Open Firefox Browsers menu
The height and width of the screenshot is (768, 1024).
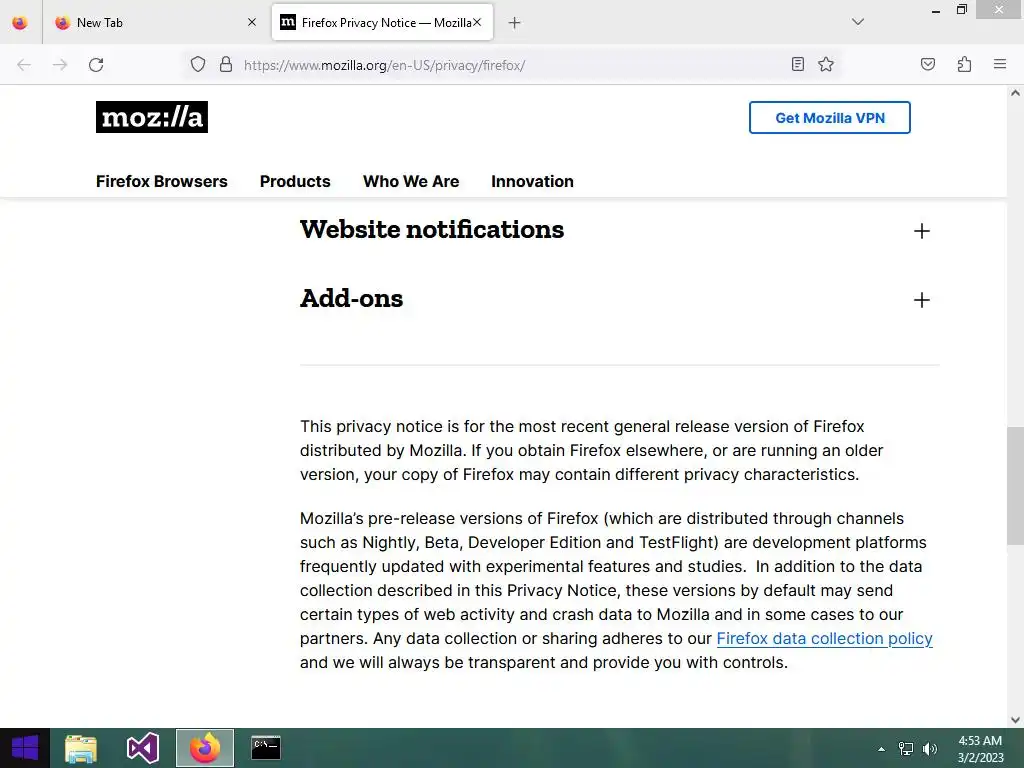(162, 182)
